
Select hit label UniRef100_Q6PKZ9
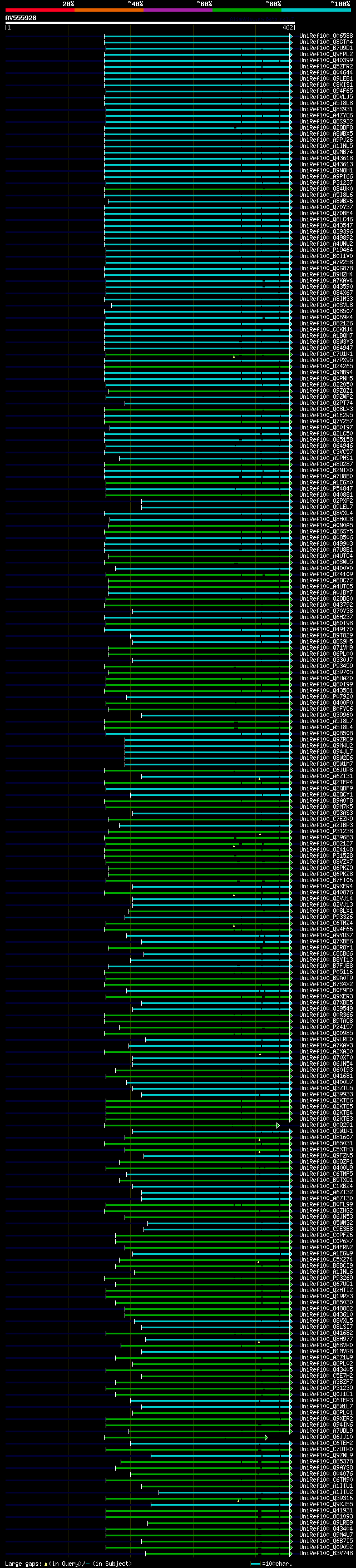(325, 867)
